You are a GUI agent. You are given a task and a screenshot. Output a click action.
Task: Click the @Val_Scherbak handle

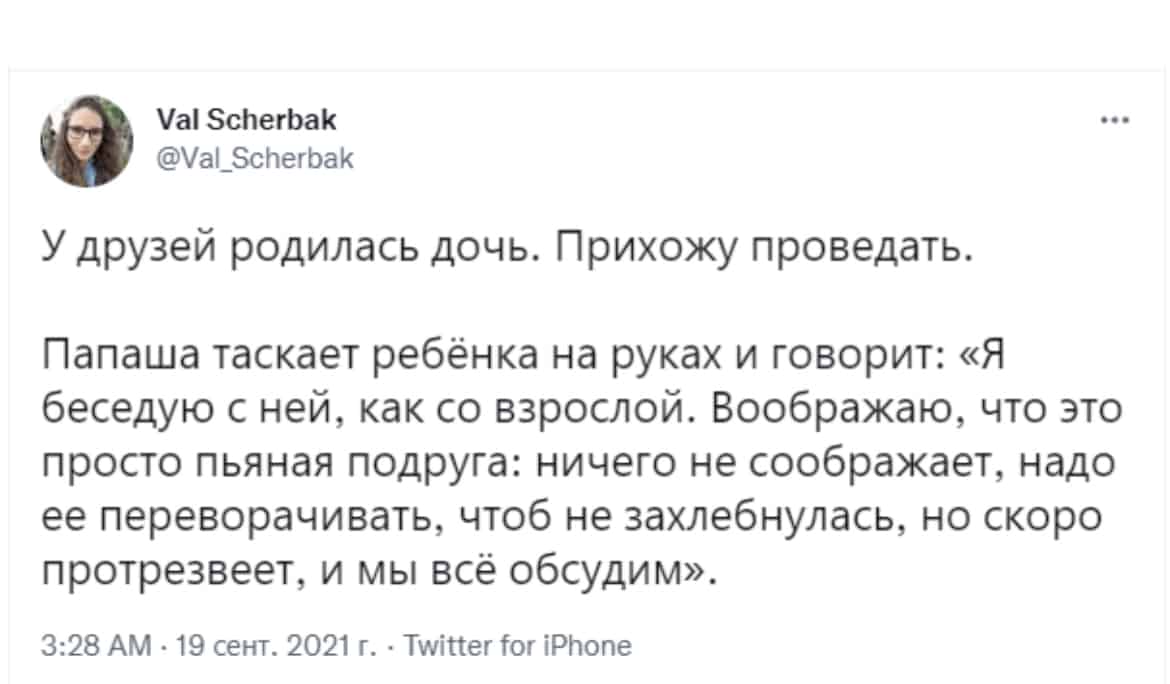(x=254, y=159)
